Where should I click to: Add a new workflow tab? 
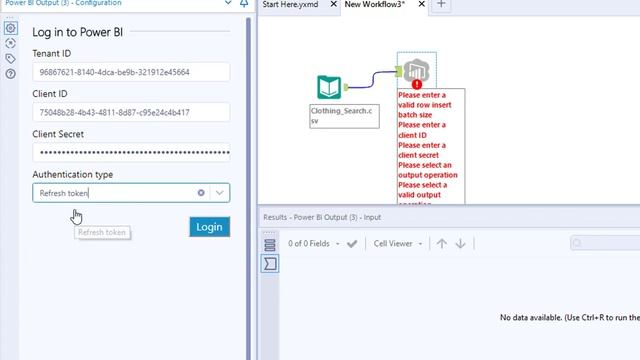(x=441, y=4)
